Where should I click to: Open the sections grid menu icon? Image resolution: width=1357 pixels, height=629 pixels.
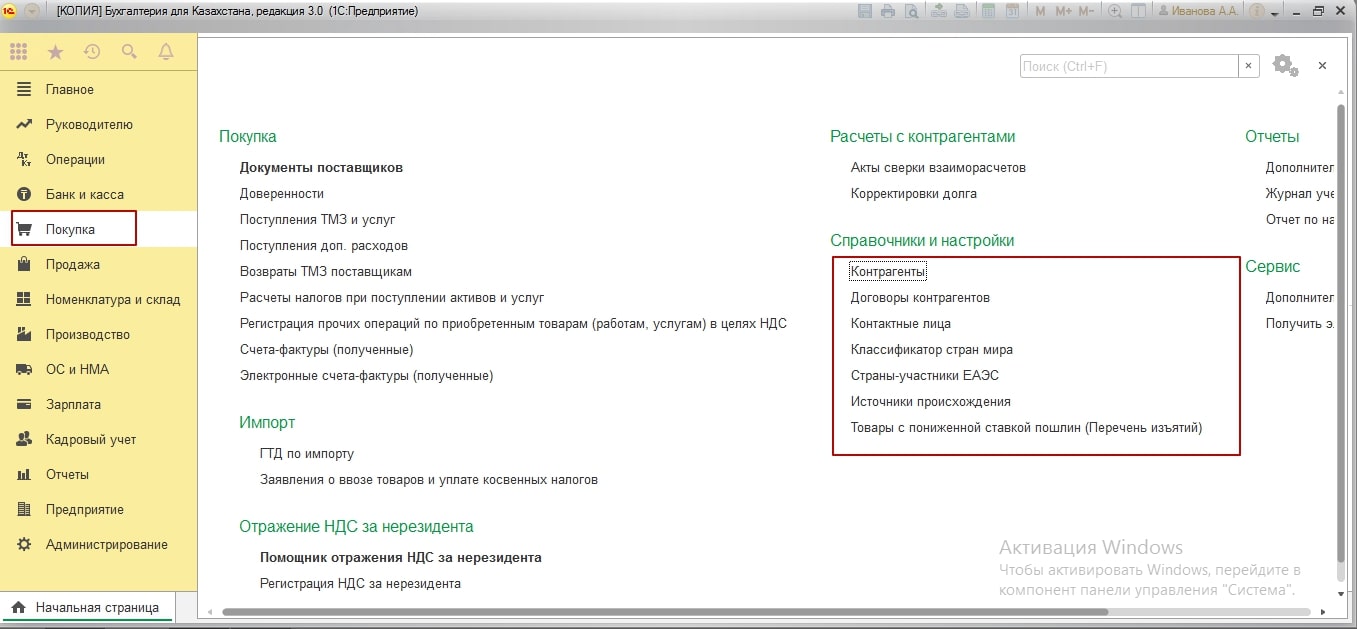coord(18,52)
